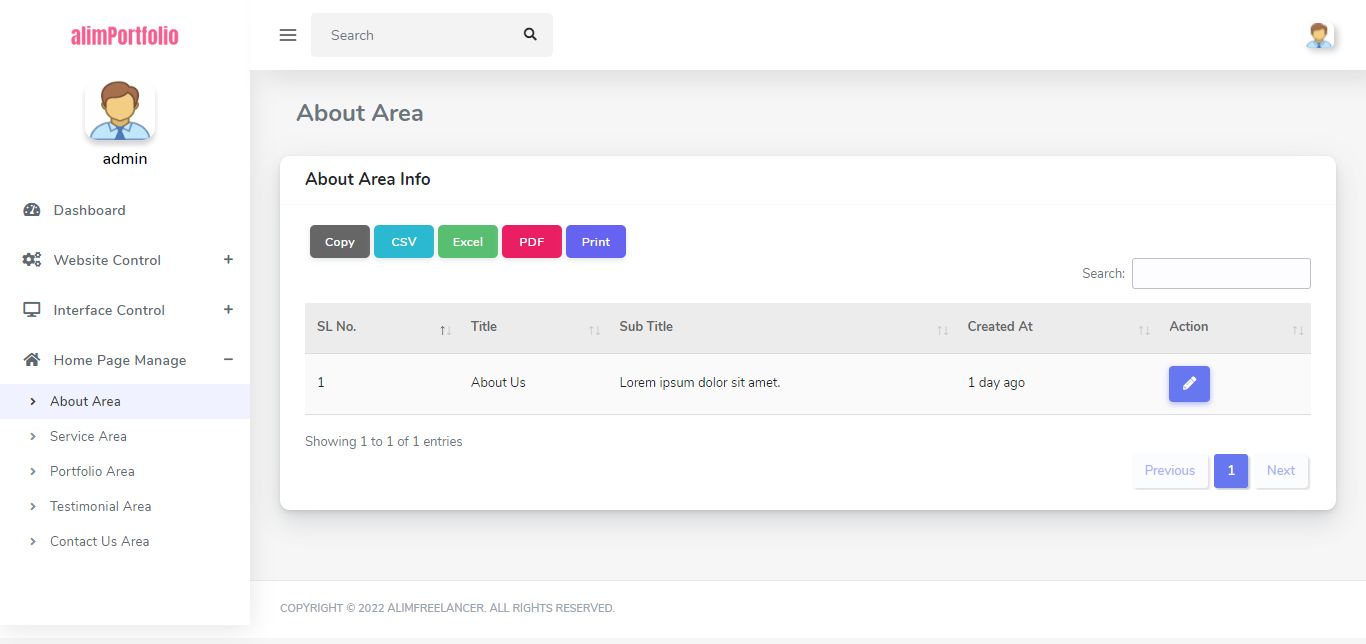1366x644 pixels.
Task: Click the Print button
Action: [x=596, y=242]
